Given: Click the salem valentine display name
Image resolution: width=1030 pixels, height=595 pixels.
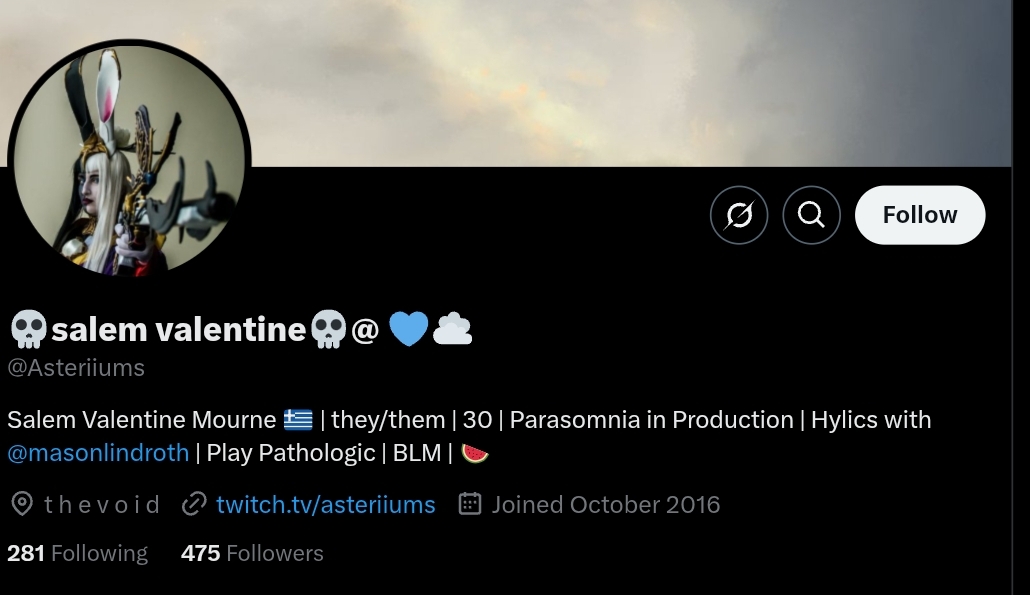Looking at the screenshot, I should pos(179,329).
